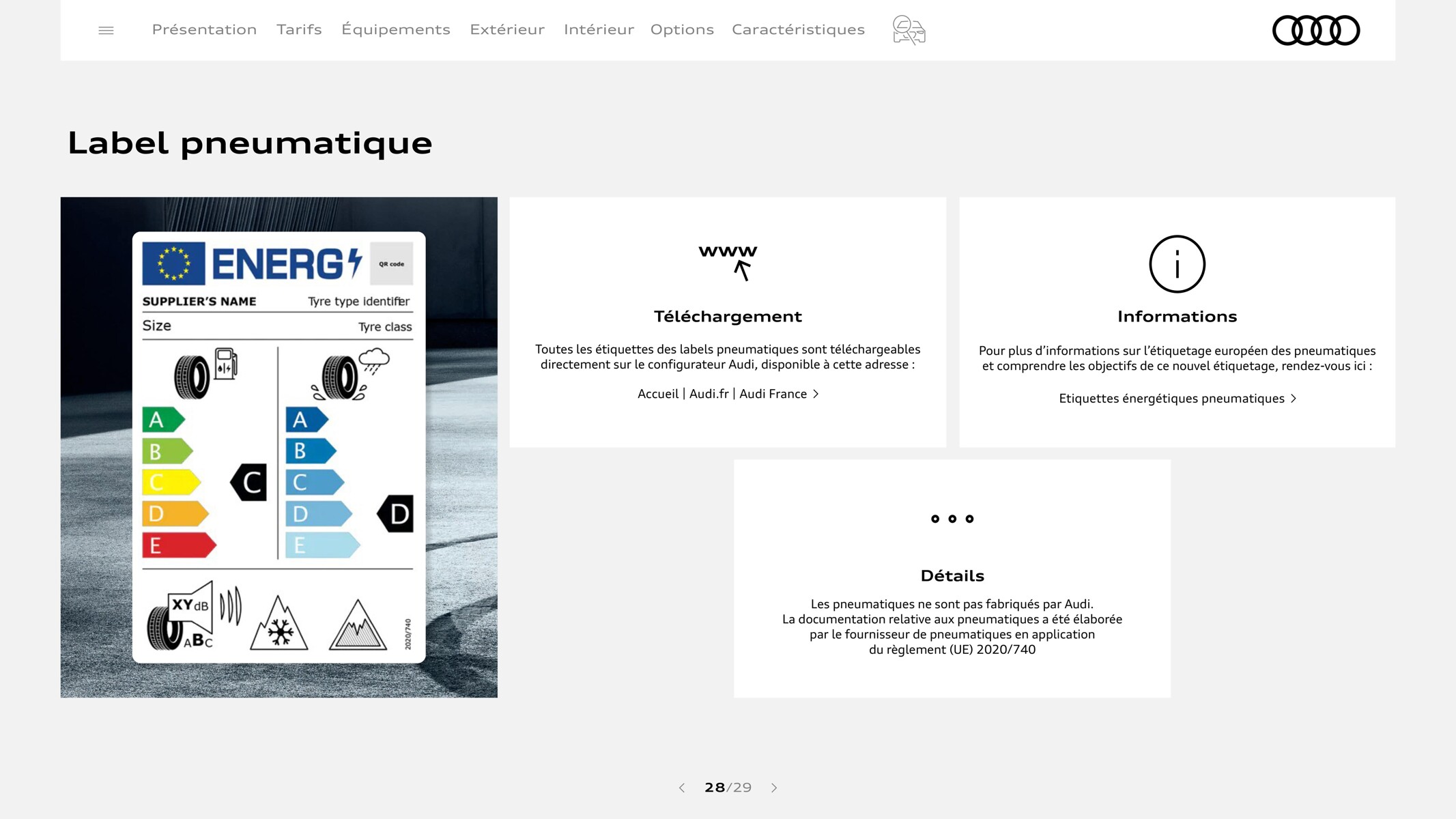Open the hamburger menu icon
1456x819 pixels.
point(106,30)
